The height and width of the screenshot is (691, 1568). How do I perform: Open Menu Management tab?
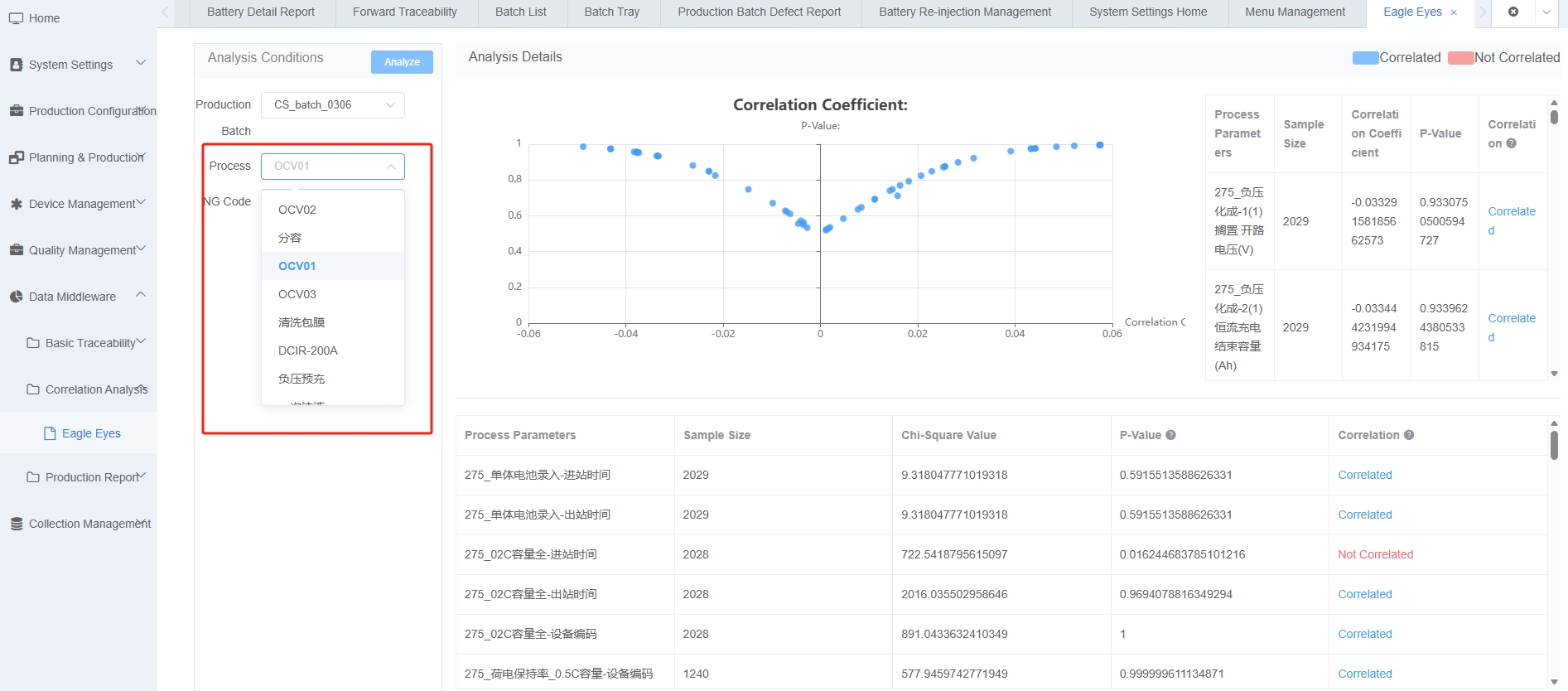[1295, 12]
